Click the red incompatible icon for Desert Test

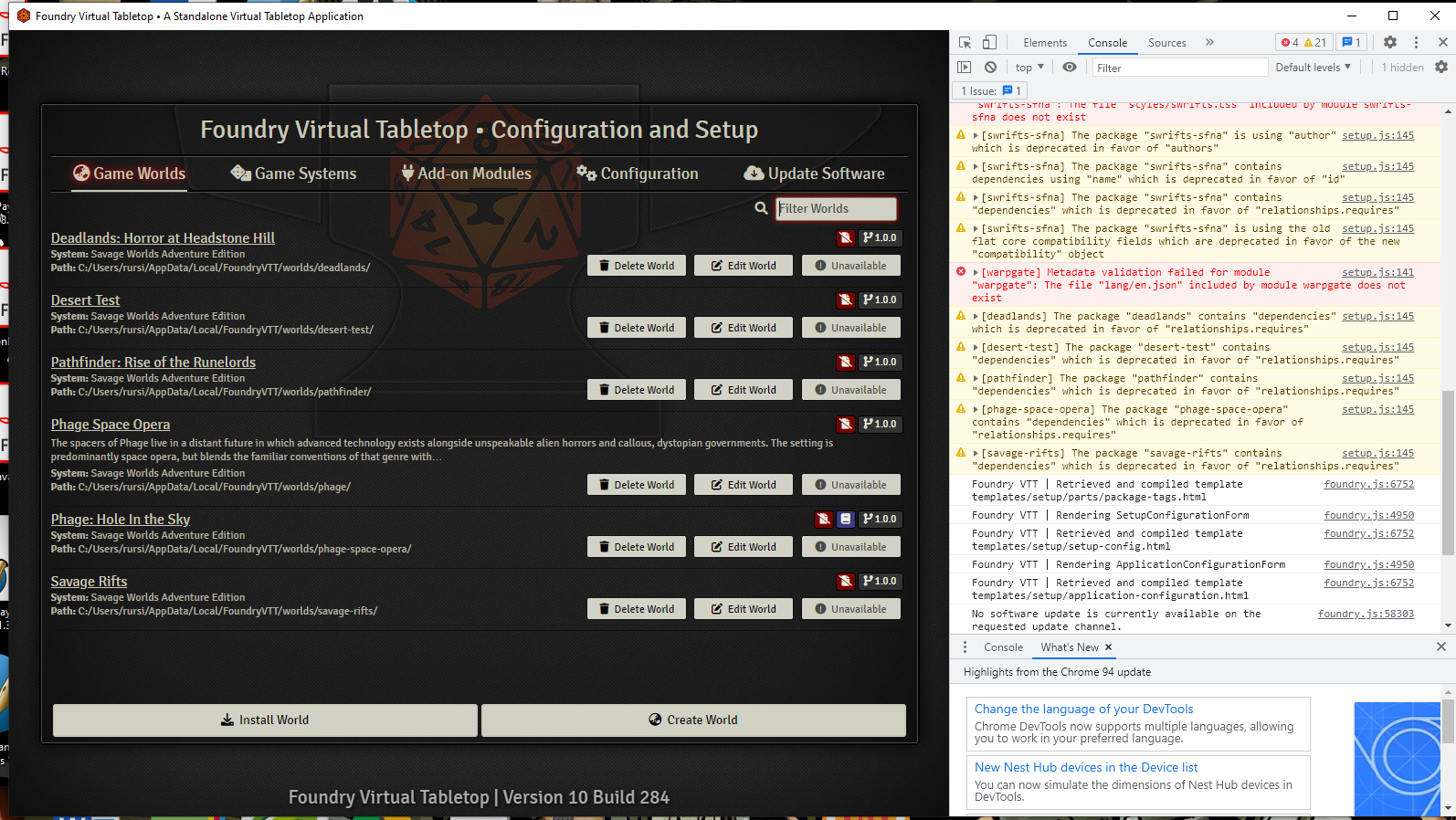846,300
